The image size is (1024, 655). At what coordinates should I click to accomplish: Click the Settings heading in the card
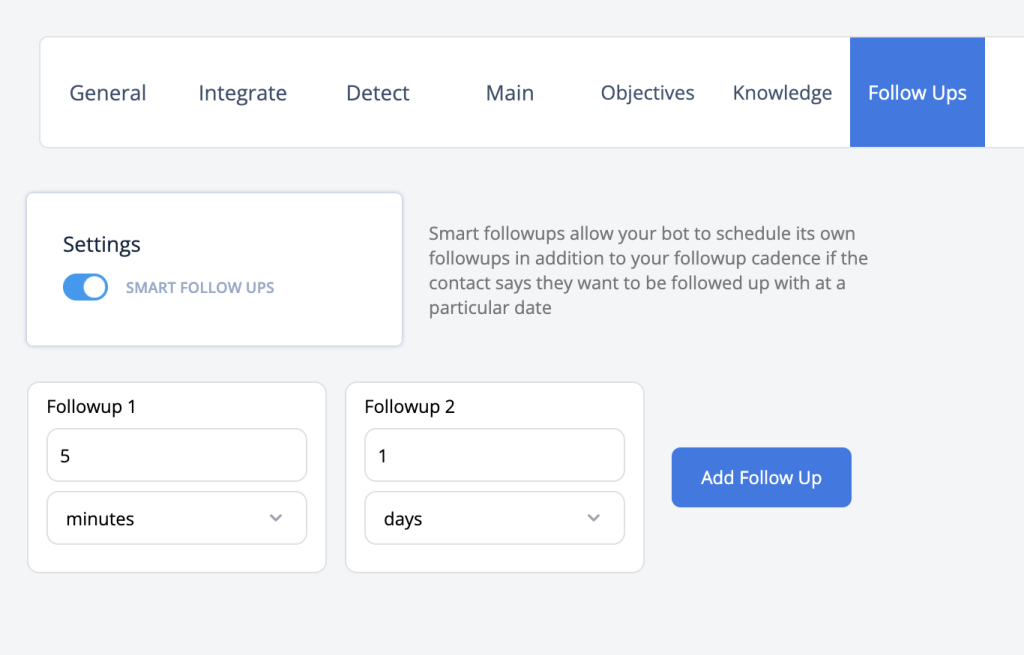[101, 244]
